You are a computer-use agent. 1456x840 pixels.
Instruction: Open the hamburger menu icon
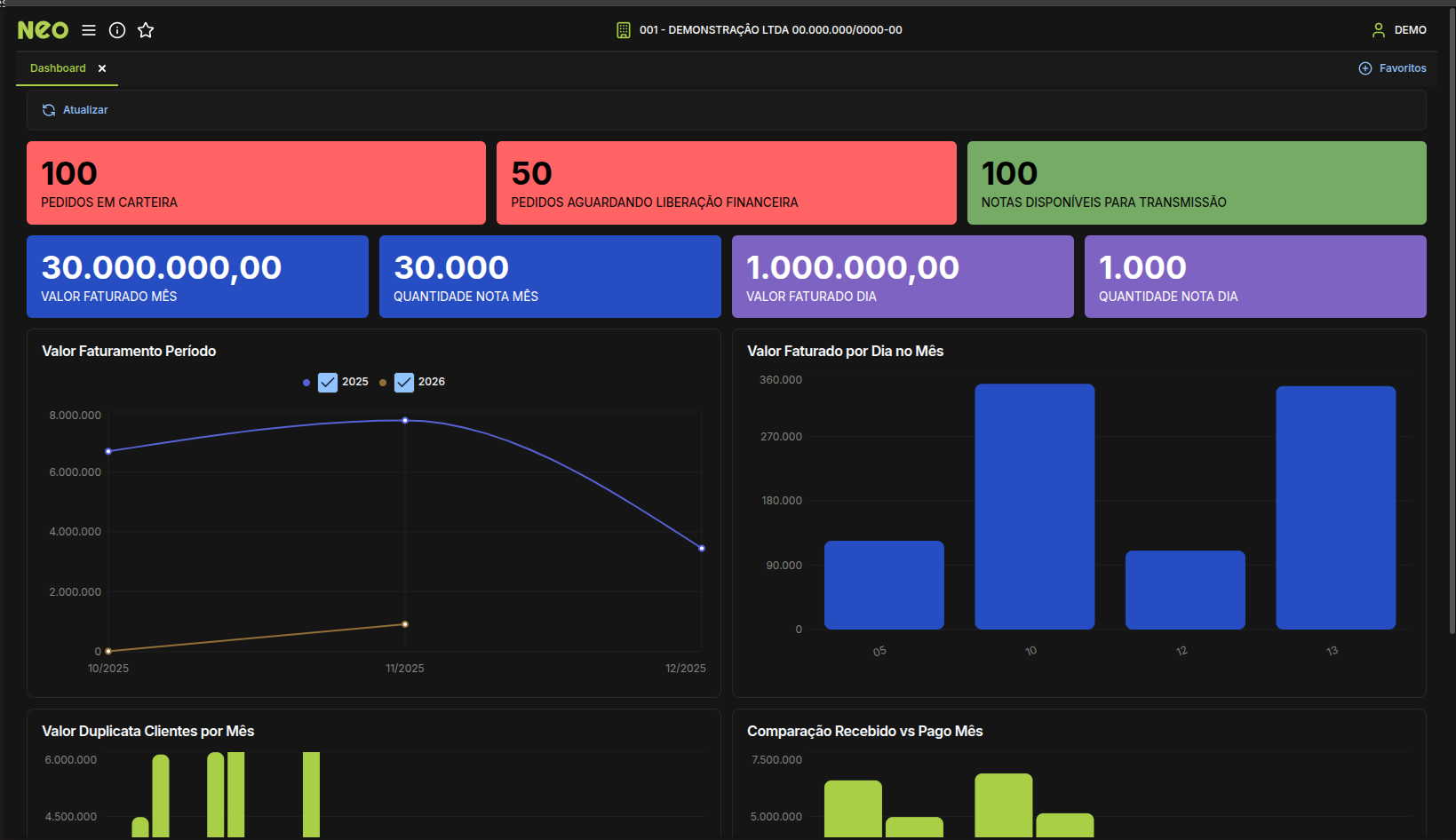[89, 30]
